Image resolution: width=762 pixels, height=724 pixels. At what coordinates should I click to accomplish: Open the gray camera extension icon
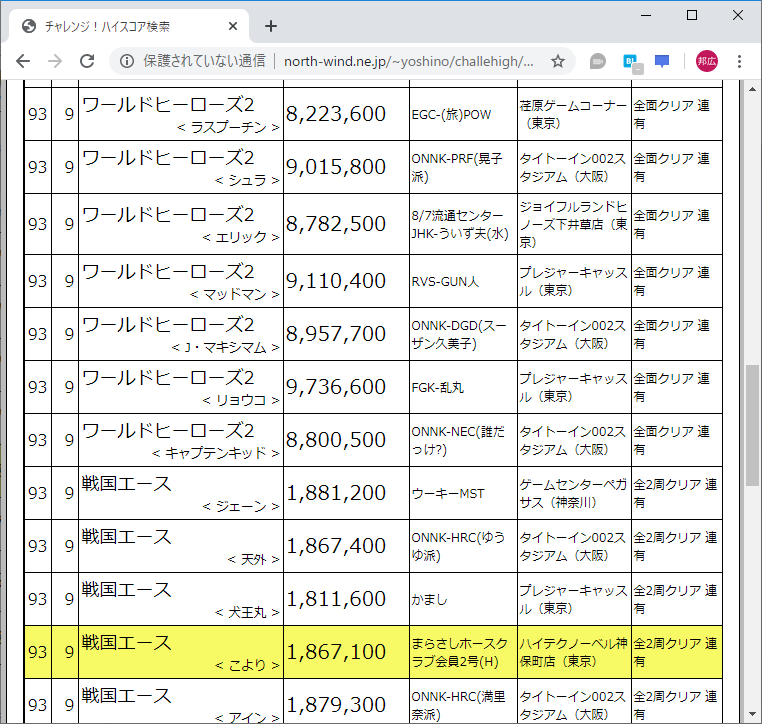[x=598, y=62]
